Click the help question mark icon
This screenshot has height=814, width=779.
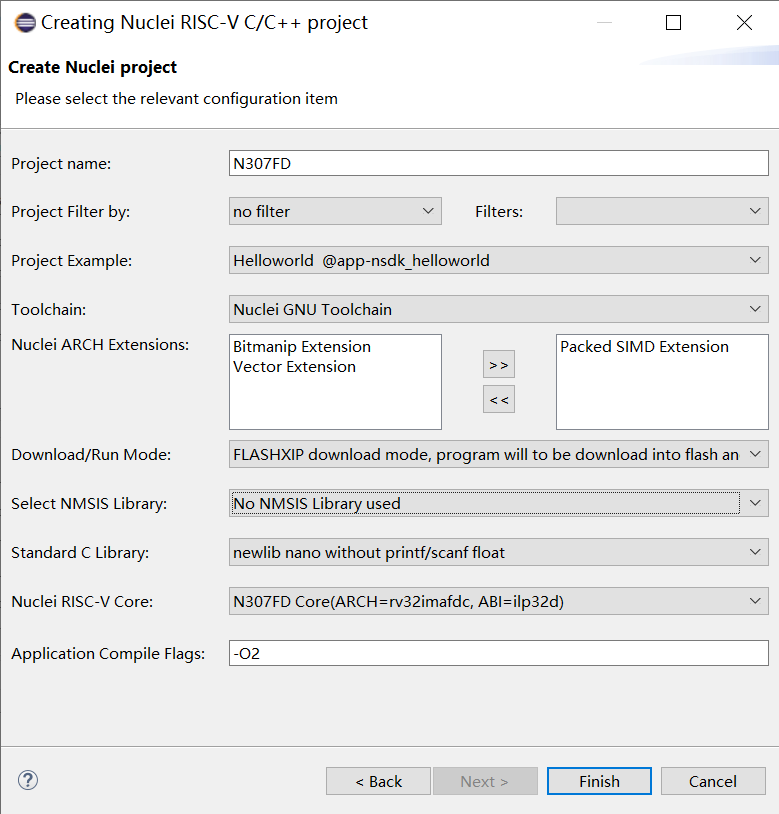click(x=28, y=780)
